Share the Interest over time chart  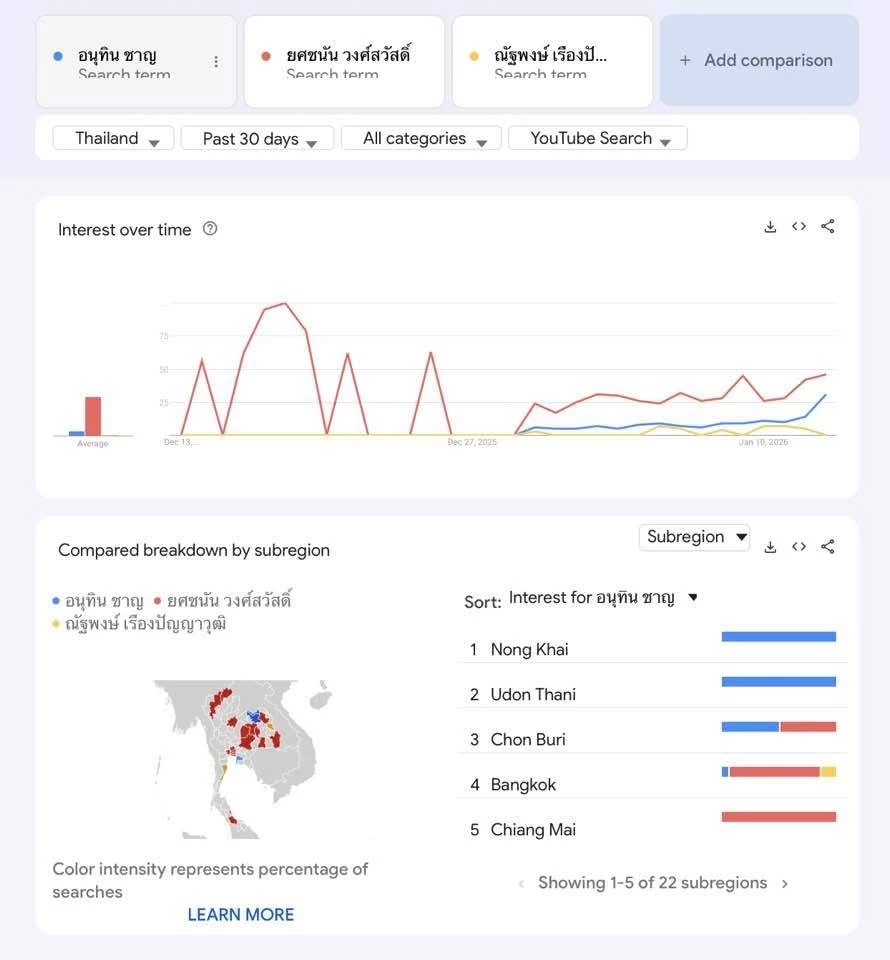click(x=828, y=227)
